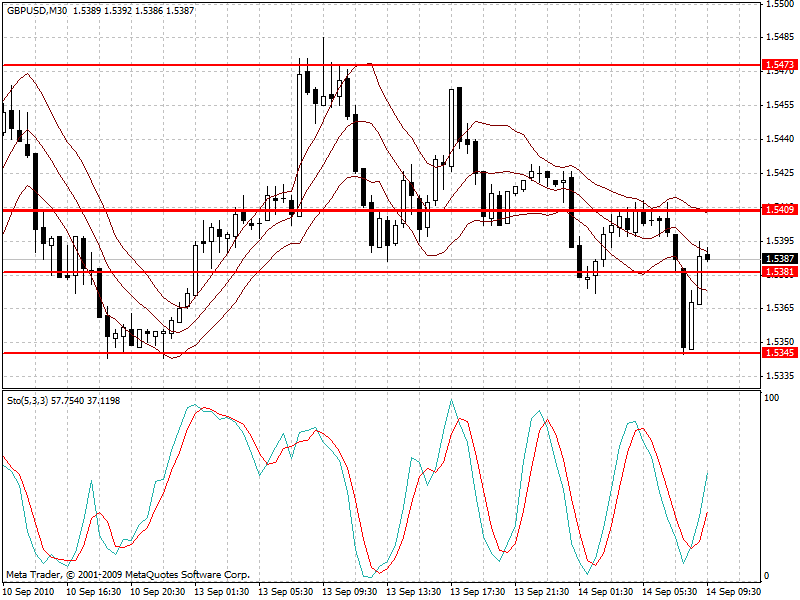Select the 1.5335 value on price axis
This screenshot has width=800, height=600.
780,377
